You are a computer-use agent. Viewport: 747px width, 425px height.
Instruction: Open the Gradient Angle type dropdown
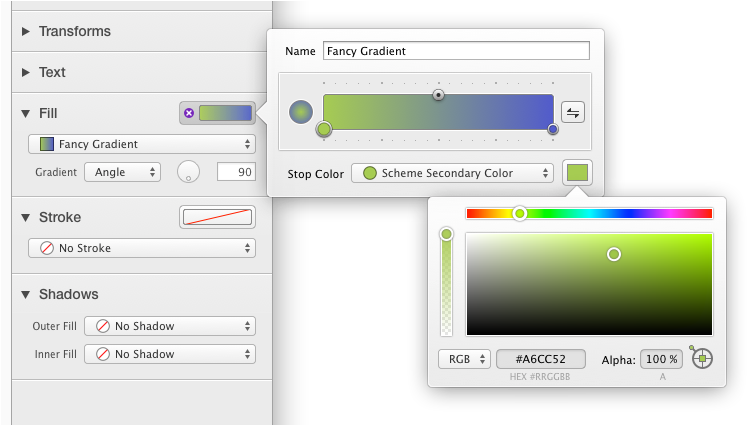122,172
